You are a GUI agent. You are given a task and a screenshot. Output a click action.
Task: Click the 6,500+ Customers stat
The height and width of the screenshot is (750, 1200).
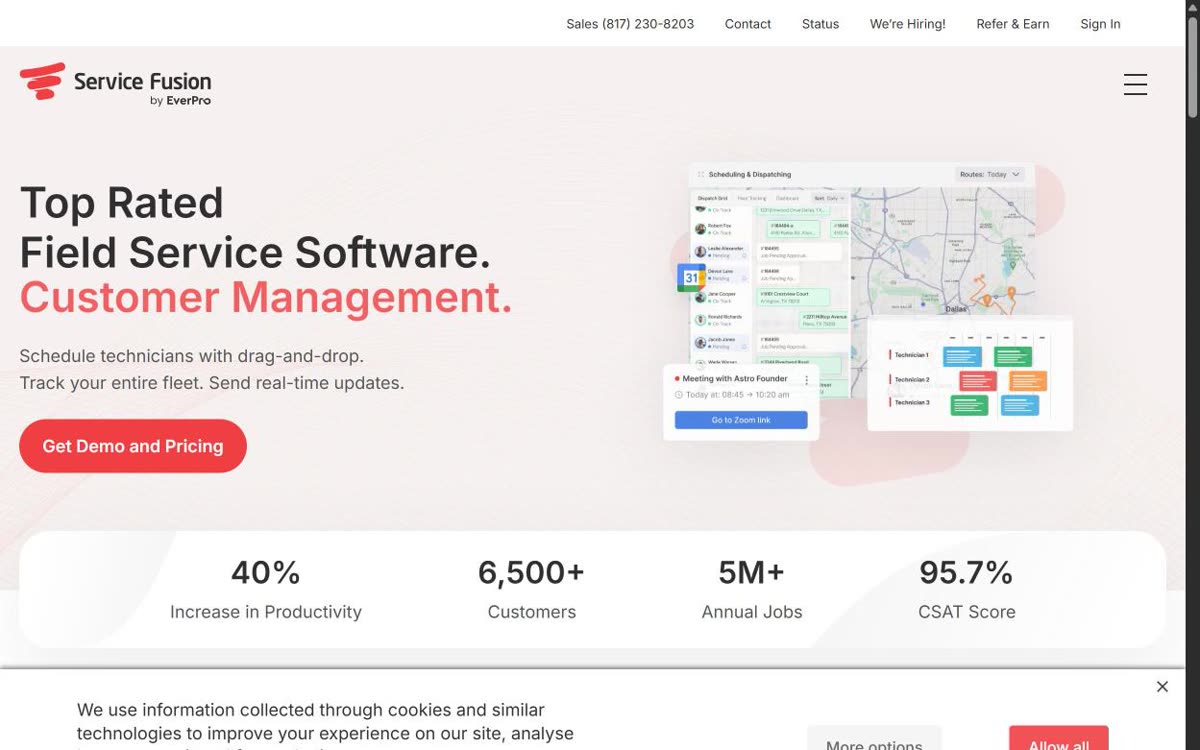pyautogui.click(x=531, y=590)
